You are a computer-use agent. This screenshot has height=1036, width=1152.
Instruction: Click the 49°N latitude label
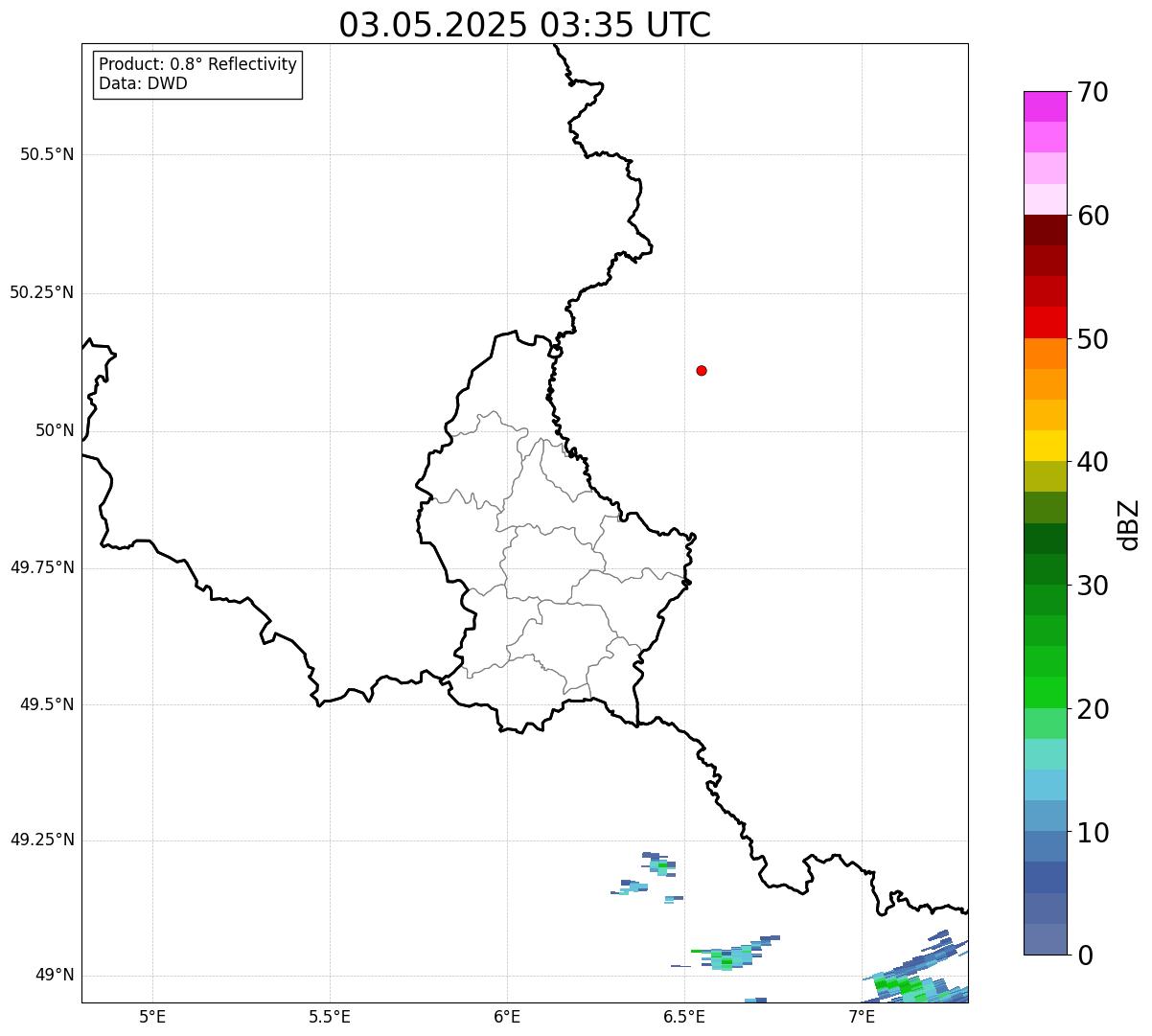55,976
